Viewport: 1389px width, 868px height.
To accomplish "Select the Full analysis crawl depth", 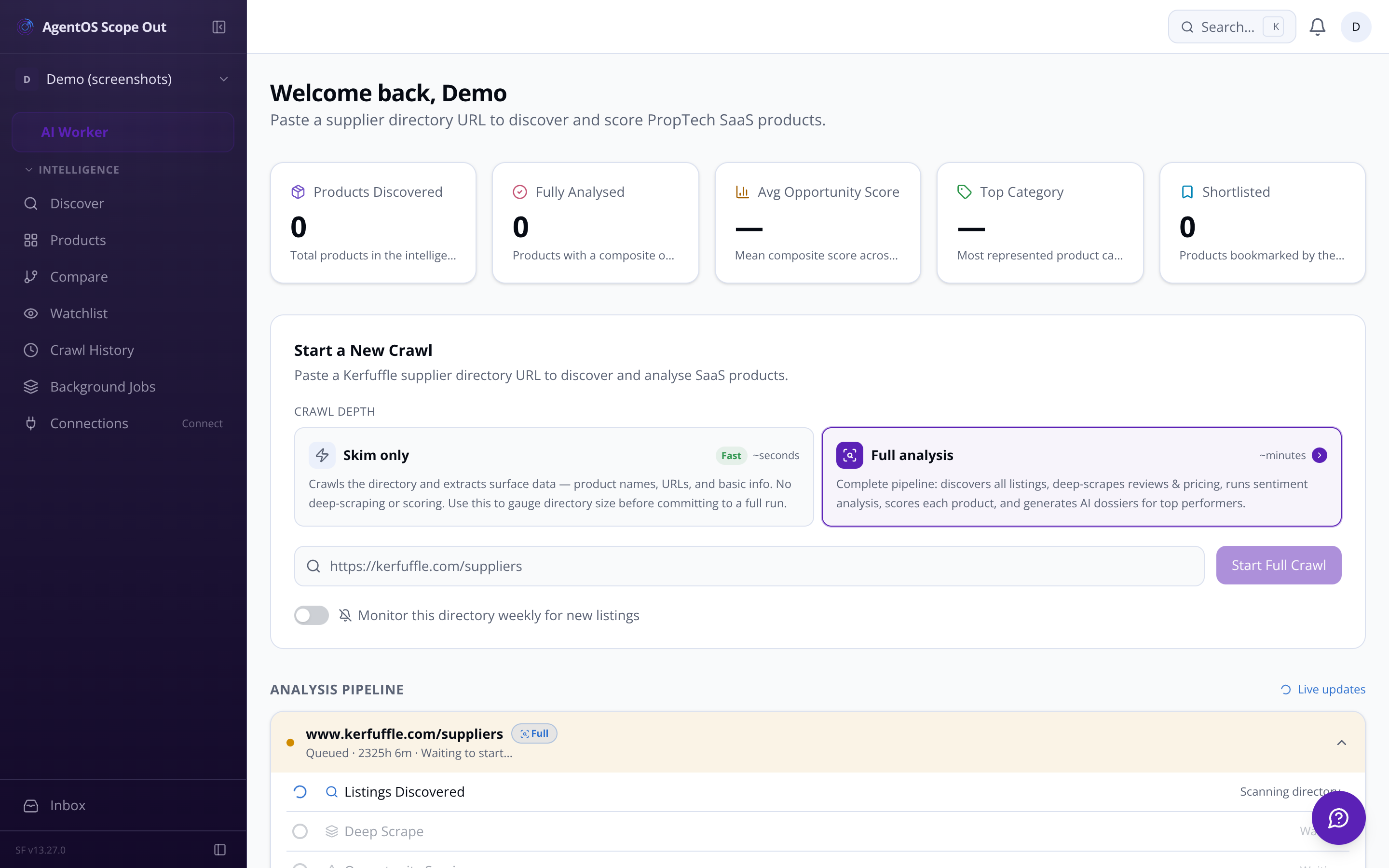I will point(1081,476).
